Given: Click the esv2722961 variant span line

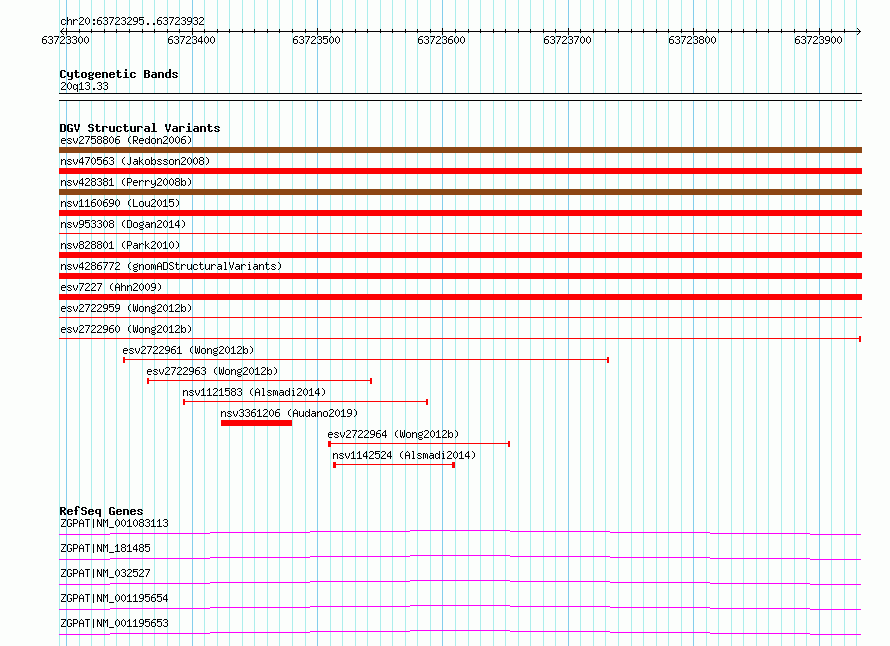Looking at the screenshot, I should (366, 360).
